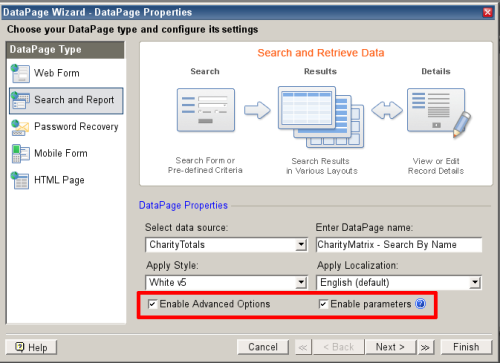Click the Mobile Form icon
This screenshot has width=500, height=363.
[20, 154]
